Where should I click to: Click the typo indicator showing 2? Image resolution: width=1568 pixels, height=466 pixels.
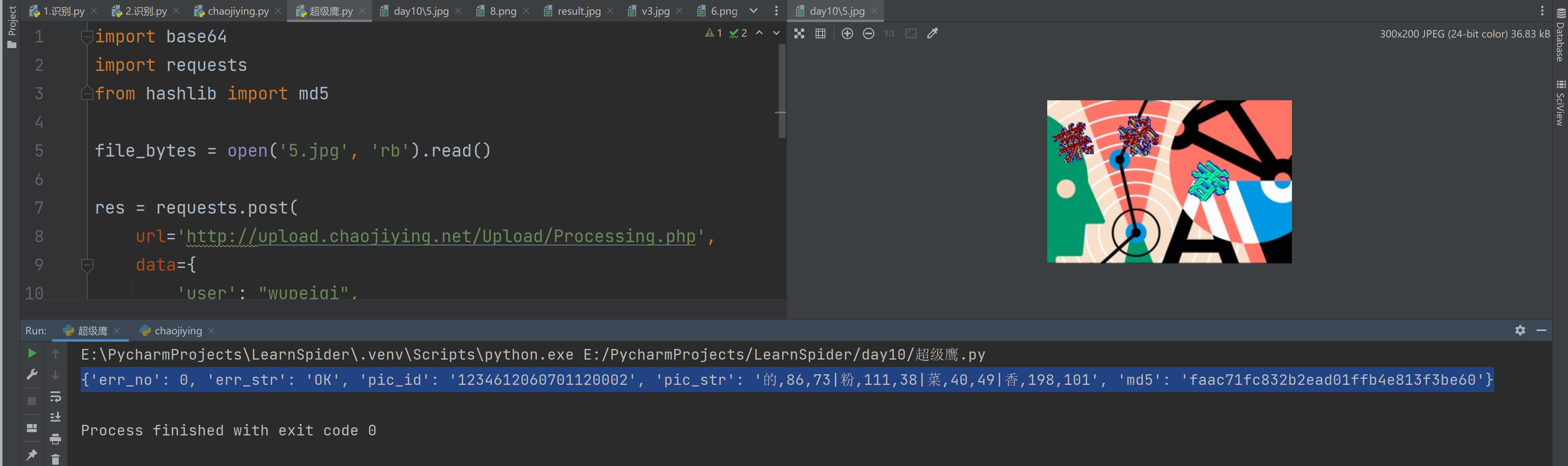(739, 33)
